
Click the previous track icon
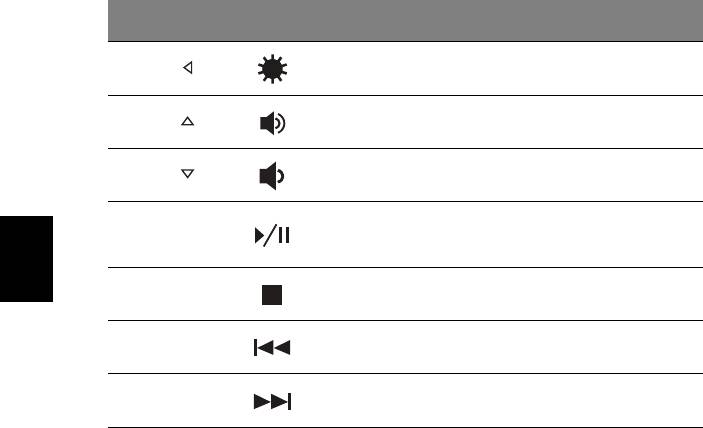[272, 350]
